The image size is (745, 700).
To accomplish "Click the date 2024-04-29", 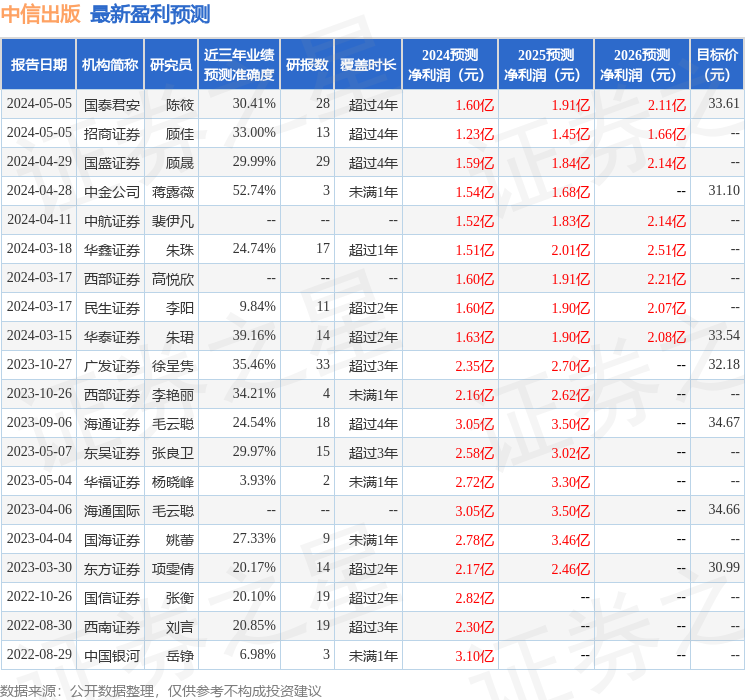I will [x=39, y=161].
